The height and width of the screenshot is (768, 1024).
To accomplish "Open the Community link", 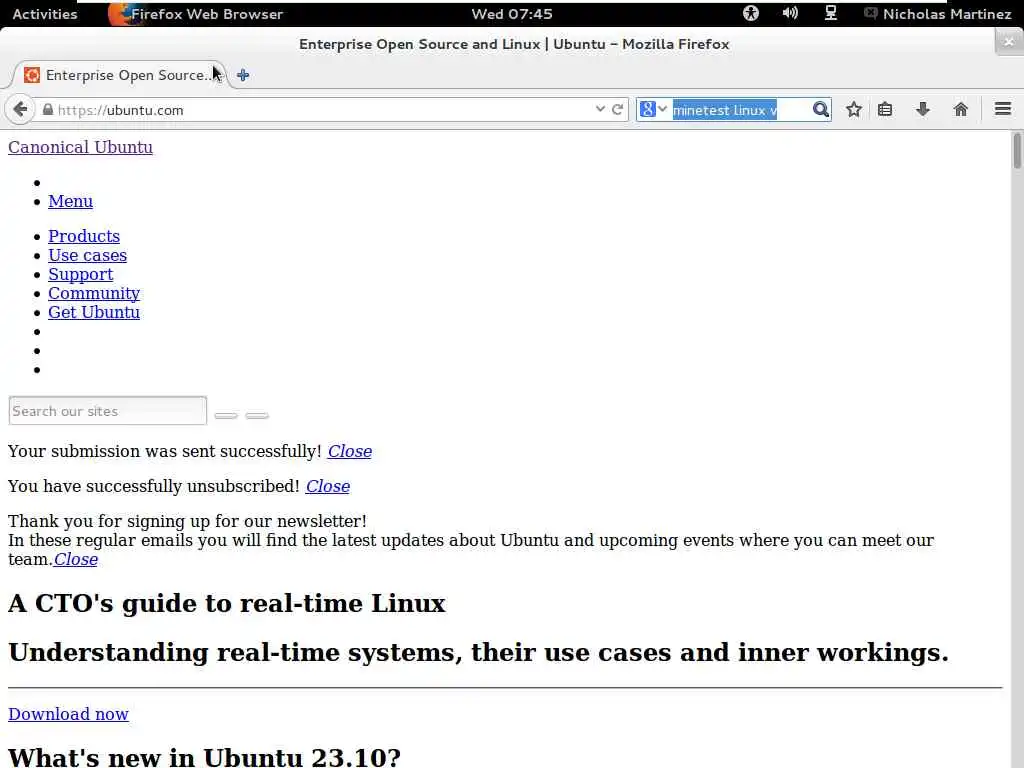I will tap(94, 293).
